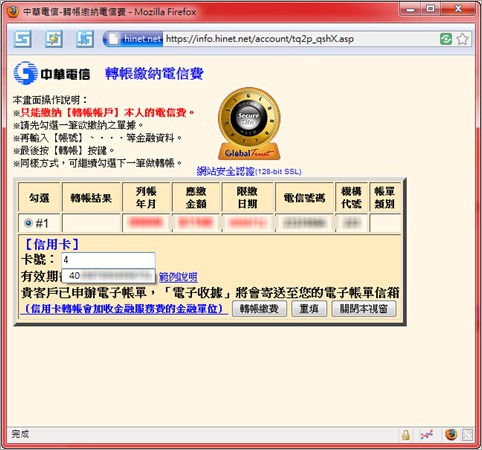This screenshot has width=482, height=450.
Task: Open the 信用卡轉帳會加收金融服務費 notice link
Action: (124, 308)
